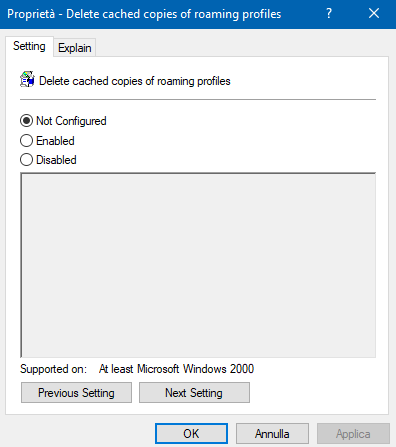Click the Proprietà title bar text
Screen dimensions: 396x447
(144, 14)
